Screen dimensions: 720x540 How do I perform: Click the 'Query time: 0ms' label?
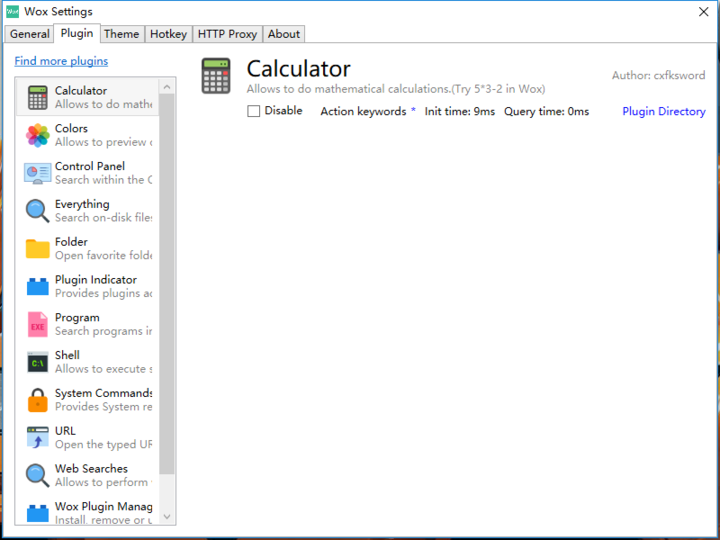pyautogui.click(x=546, y=112)
